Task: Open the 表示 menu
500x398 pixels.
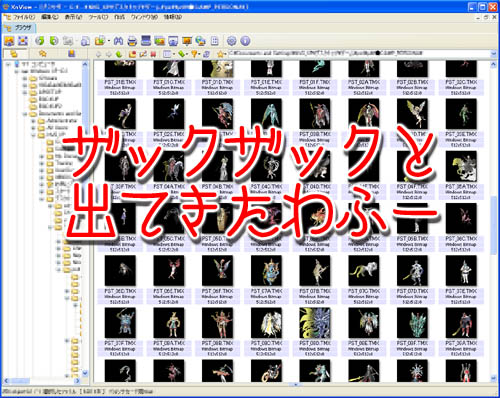Action: tap(73, 17)
